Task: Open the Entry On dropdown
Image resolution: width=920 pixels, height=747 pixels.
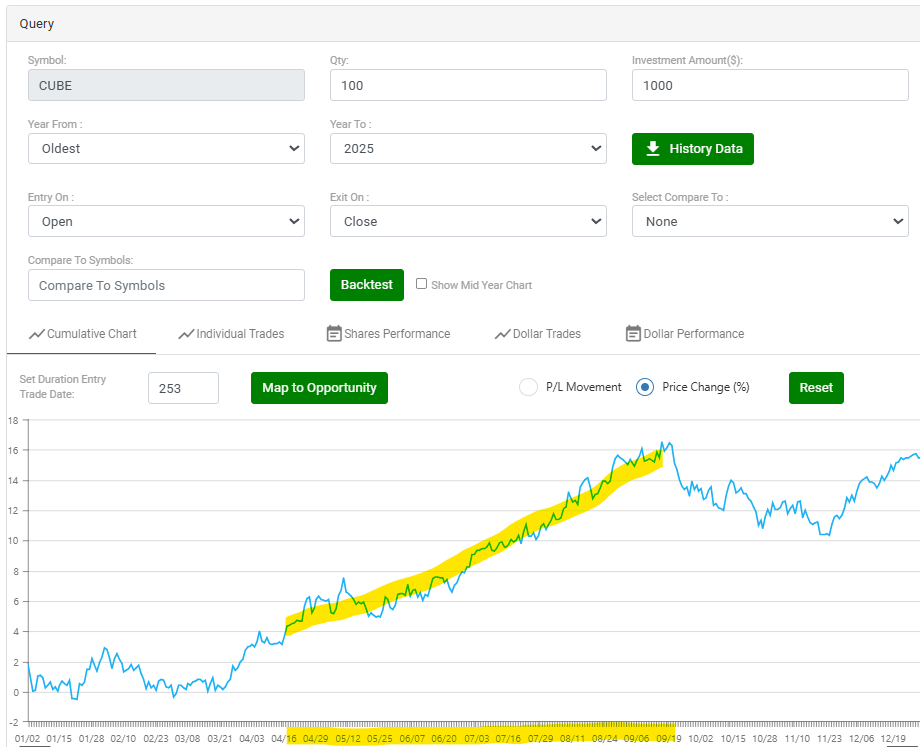Action: [166, 221]
